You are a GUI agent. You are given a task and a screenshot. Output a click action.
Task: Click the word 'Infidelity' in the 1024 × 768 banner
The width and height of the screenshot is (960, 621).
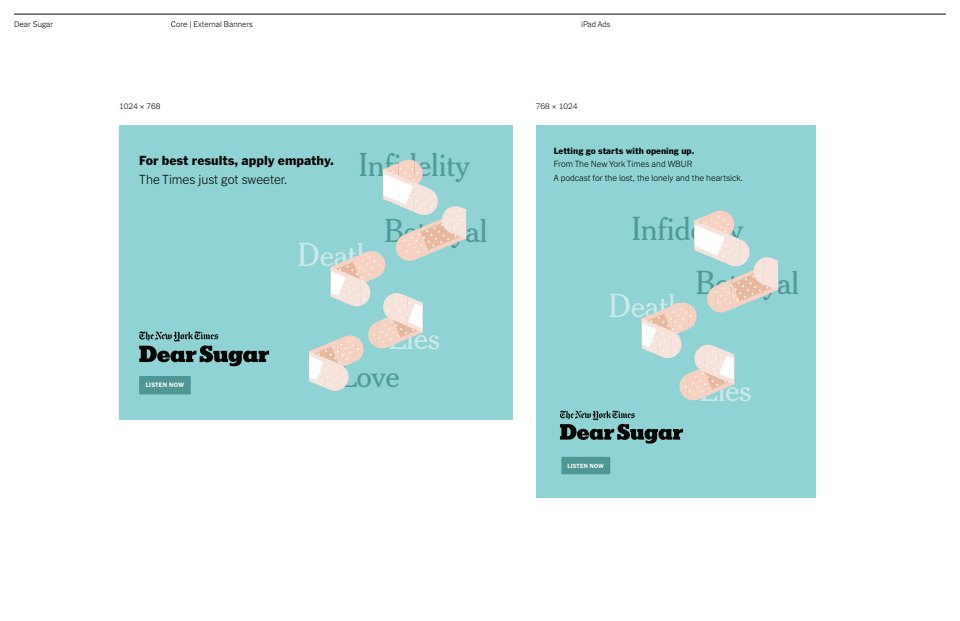click(414, 167)
